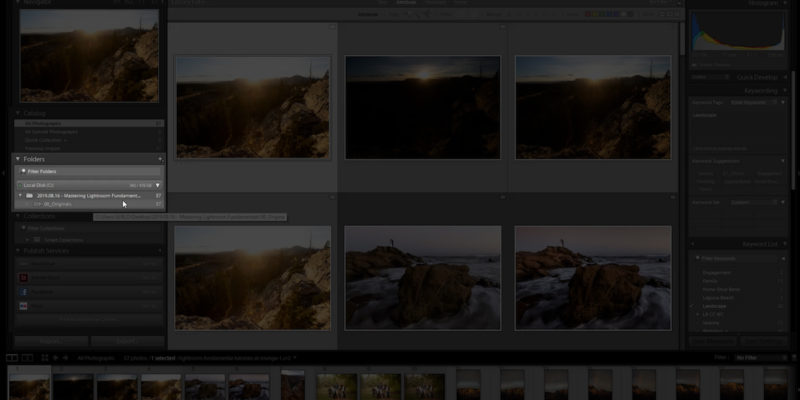The image size is (800, 400).
Task: Go back with the left arrow above filmstrip
Action: (56, 358)
